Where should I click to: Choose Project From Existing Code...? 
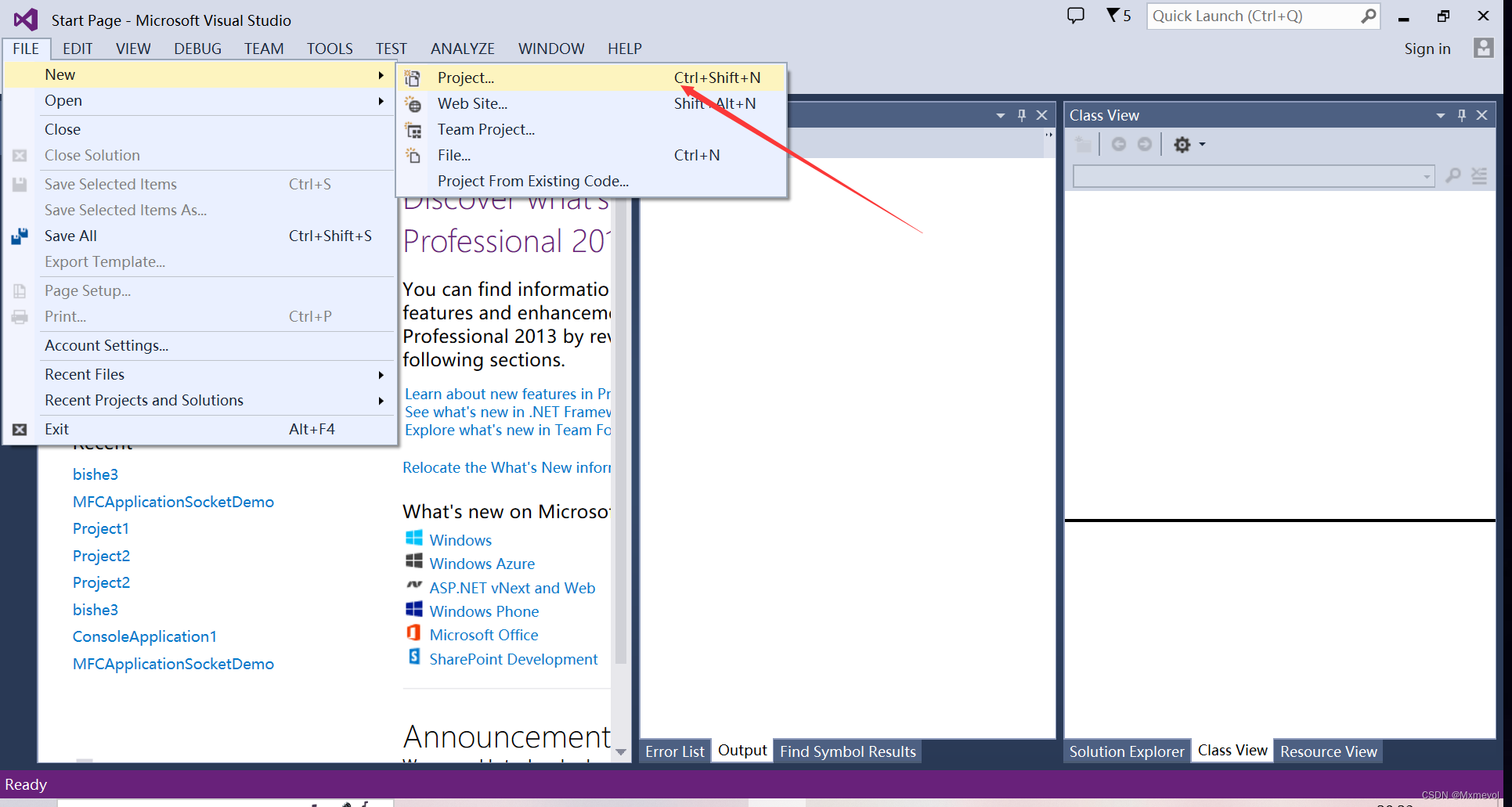point(592,182)
